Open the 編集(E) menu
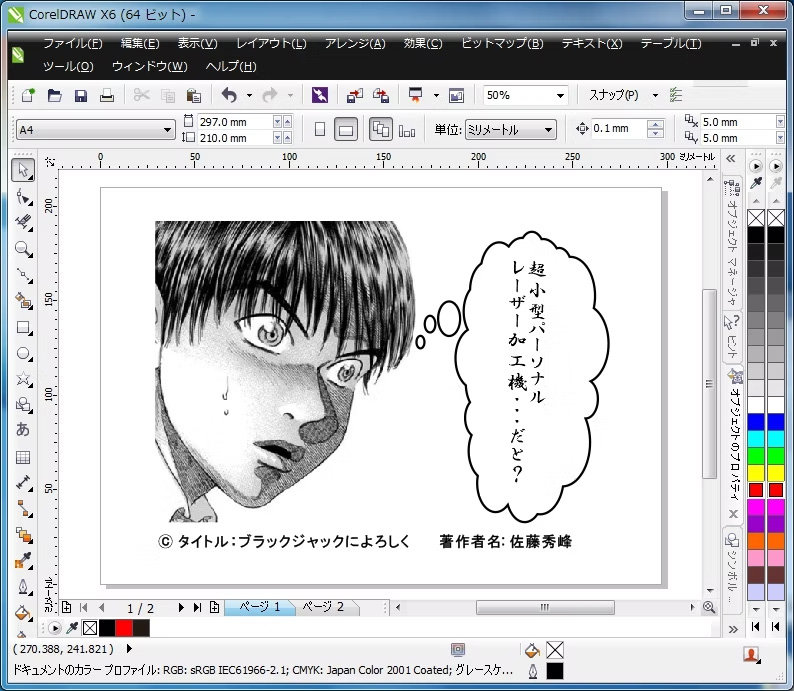The width and height of the screenshot is (794, 691). click(x=140, y=44)
